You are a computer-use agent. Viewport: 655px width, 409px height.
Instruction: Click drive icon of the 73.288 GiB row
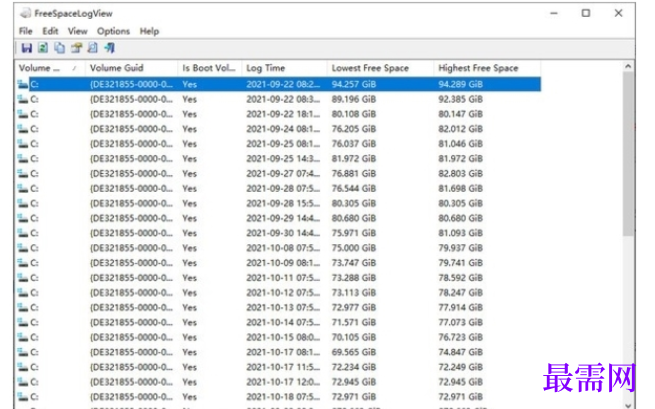(x=23, y=278)
